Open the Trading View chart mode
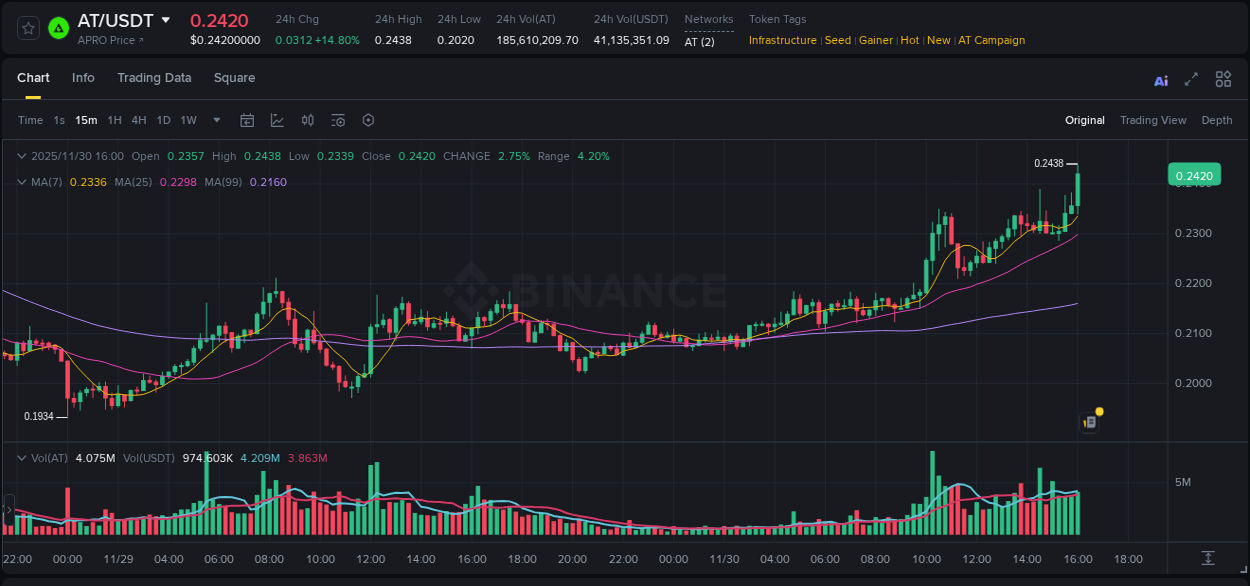The width and height of the screenshot is (1250, 586). [x=1153, y=120]
